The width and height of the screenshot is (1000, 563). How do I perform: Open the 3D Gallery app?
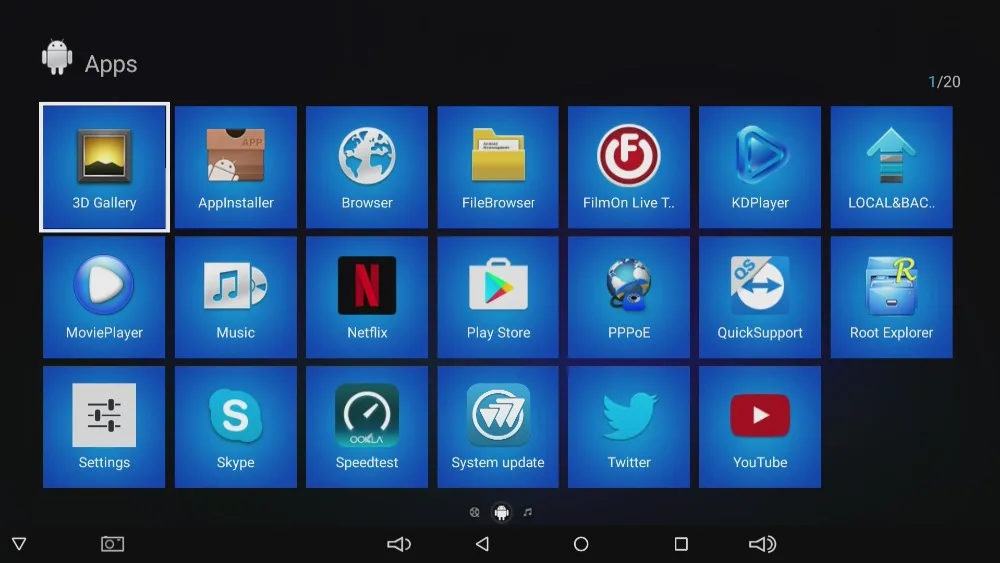[x=104, y=167]
